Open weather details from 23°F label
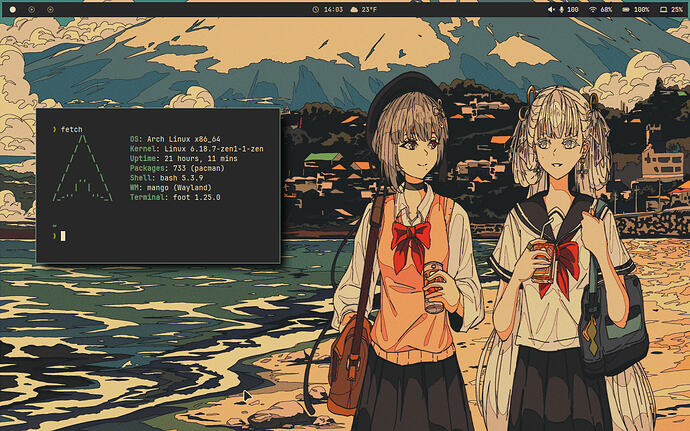 point(370,9)
